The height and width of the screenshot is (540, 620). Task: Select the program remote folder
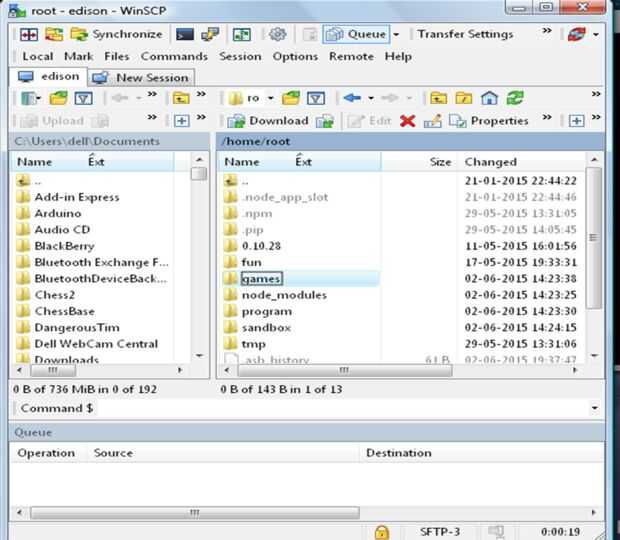pos(267,312)
